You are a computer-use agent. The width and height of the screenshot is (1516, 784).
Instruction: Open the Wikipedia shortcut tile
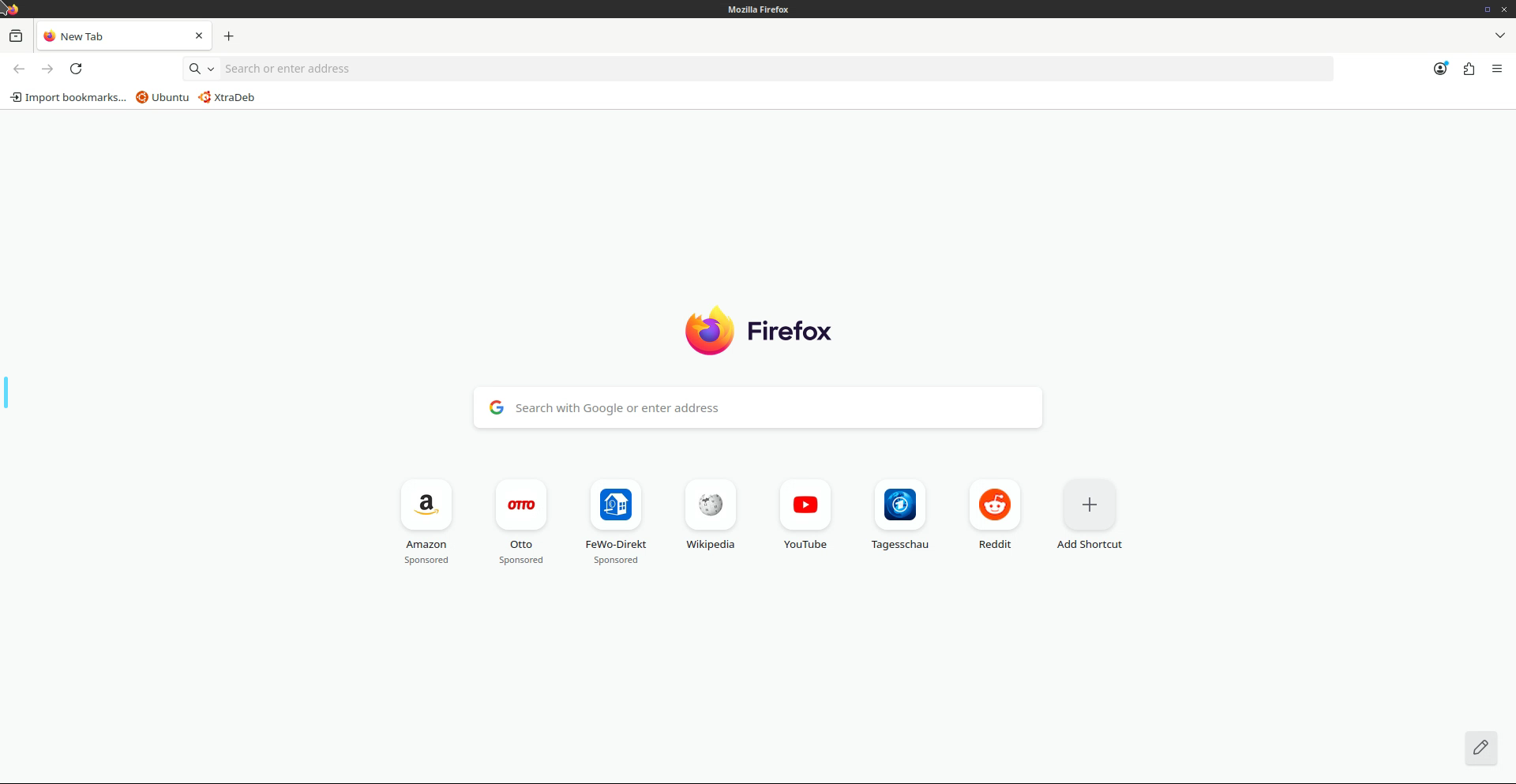coord(711,505)
